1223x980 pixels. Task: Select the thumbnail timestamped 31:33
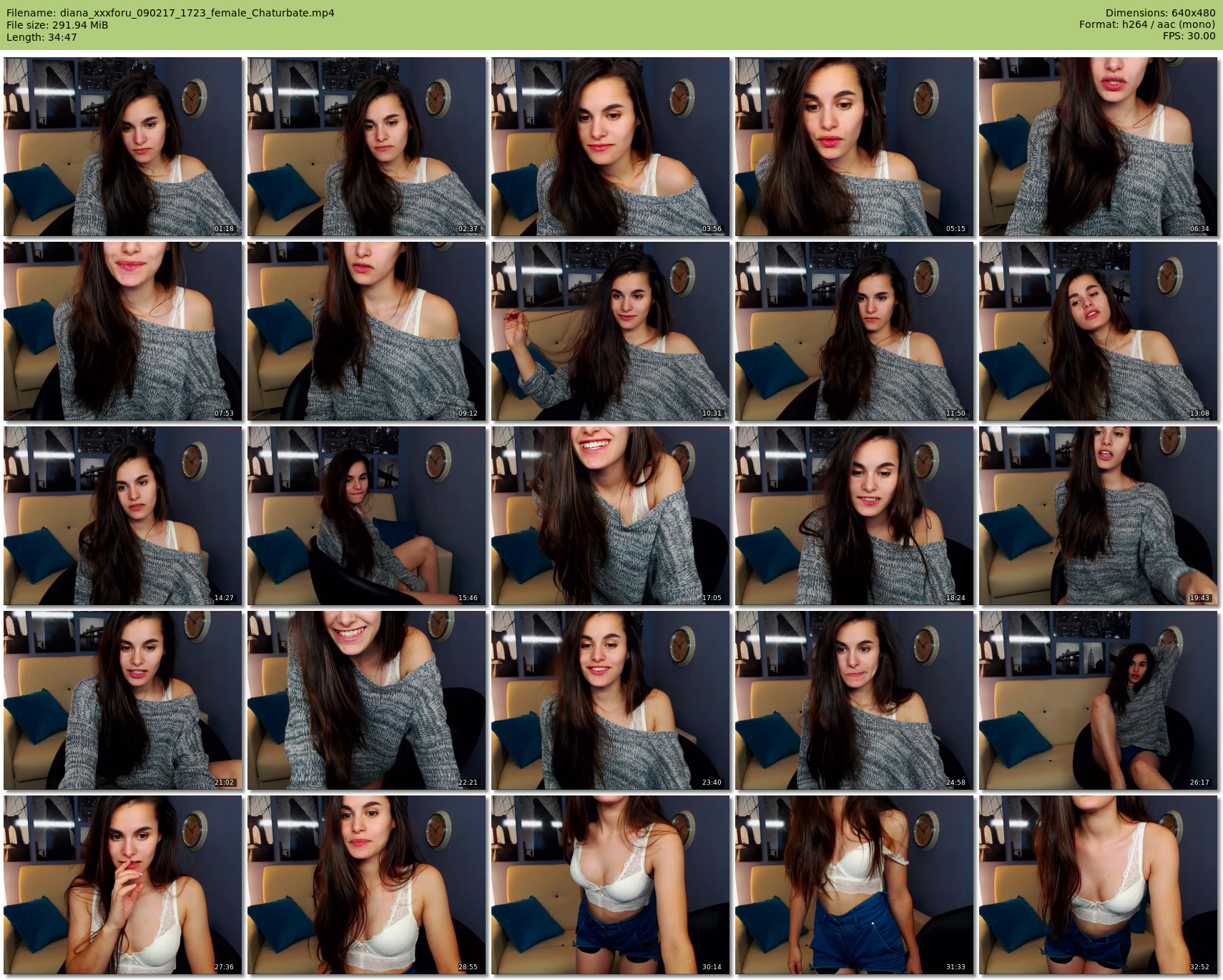coord(855,885)
